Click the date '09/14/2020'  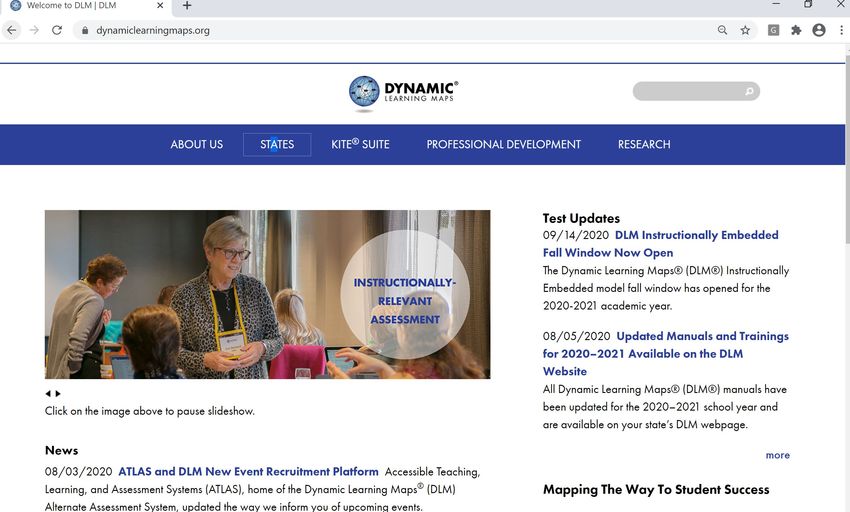tap(576, 235)
